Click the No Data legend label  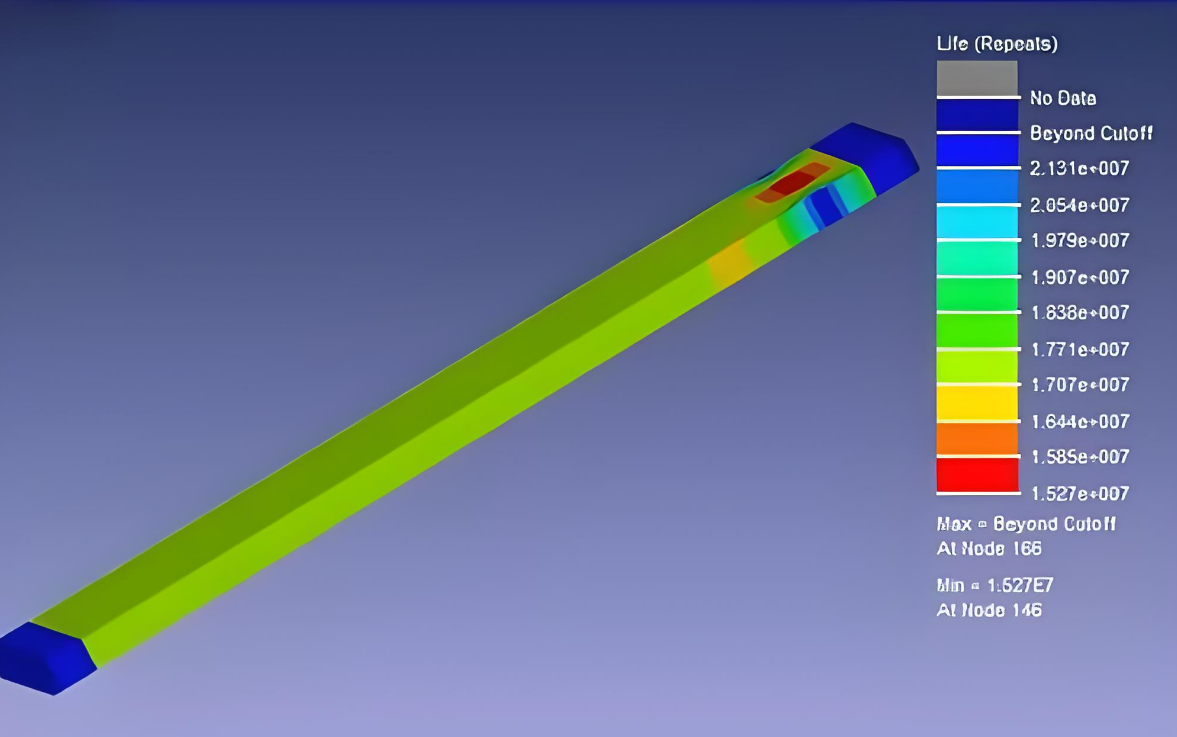click(x=1062, y=98)
